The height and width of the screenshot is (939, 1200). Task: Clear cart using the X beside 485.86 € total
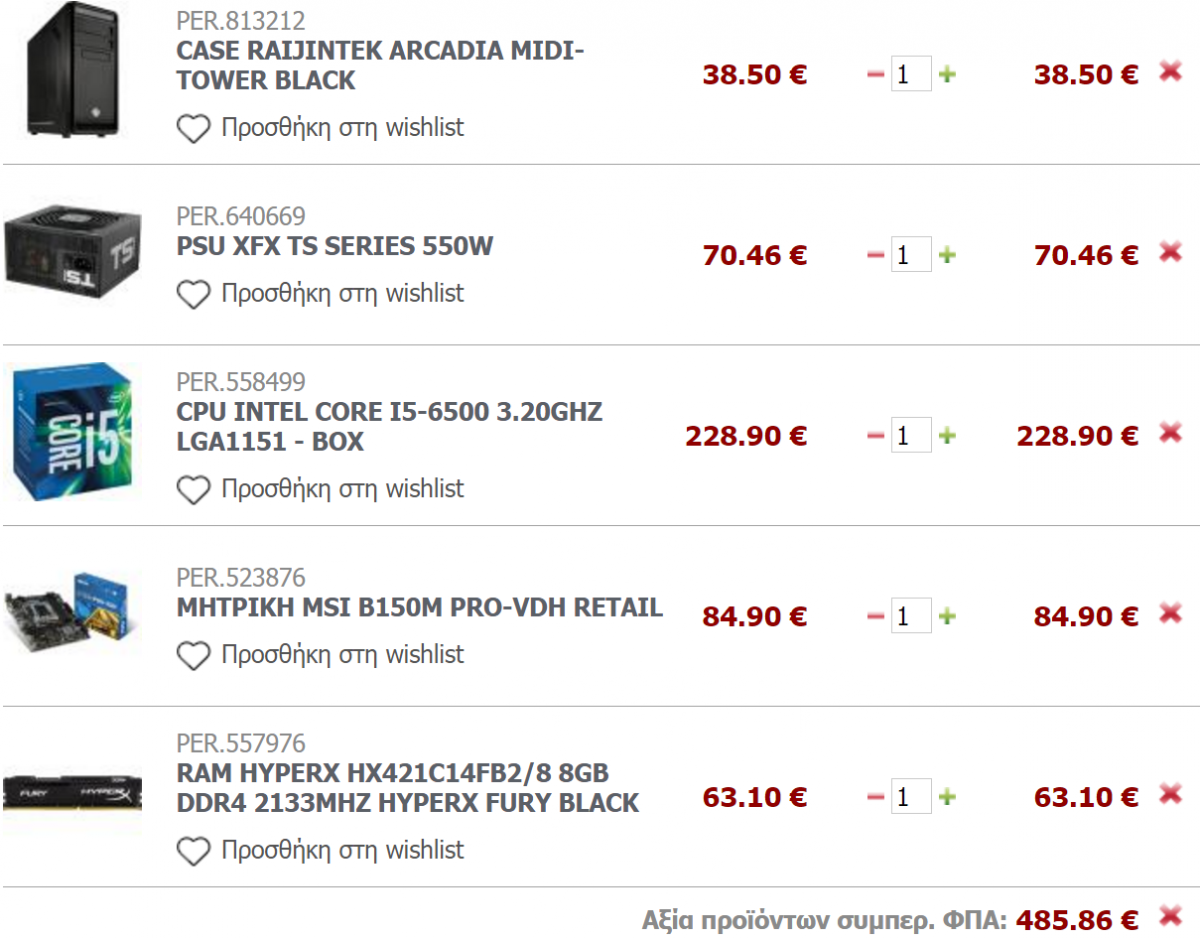point(1170,915)
